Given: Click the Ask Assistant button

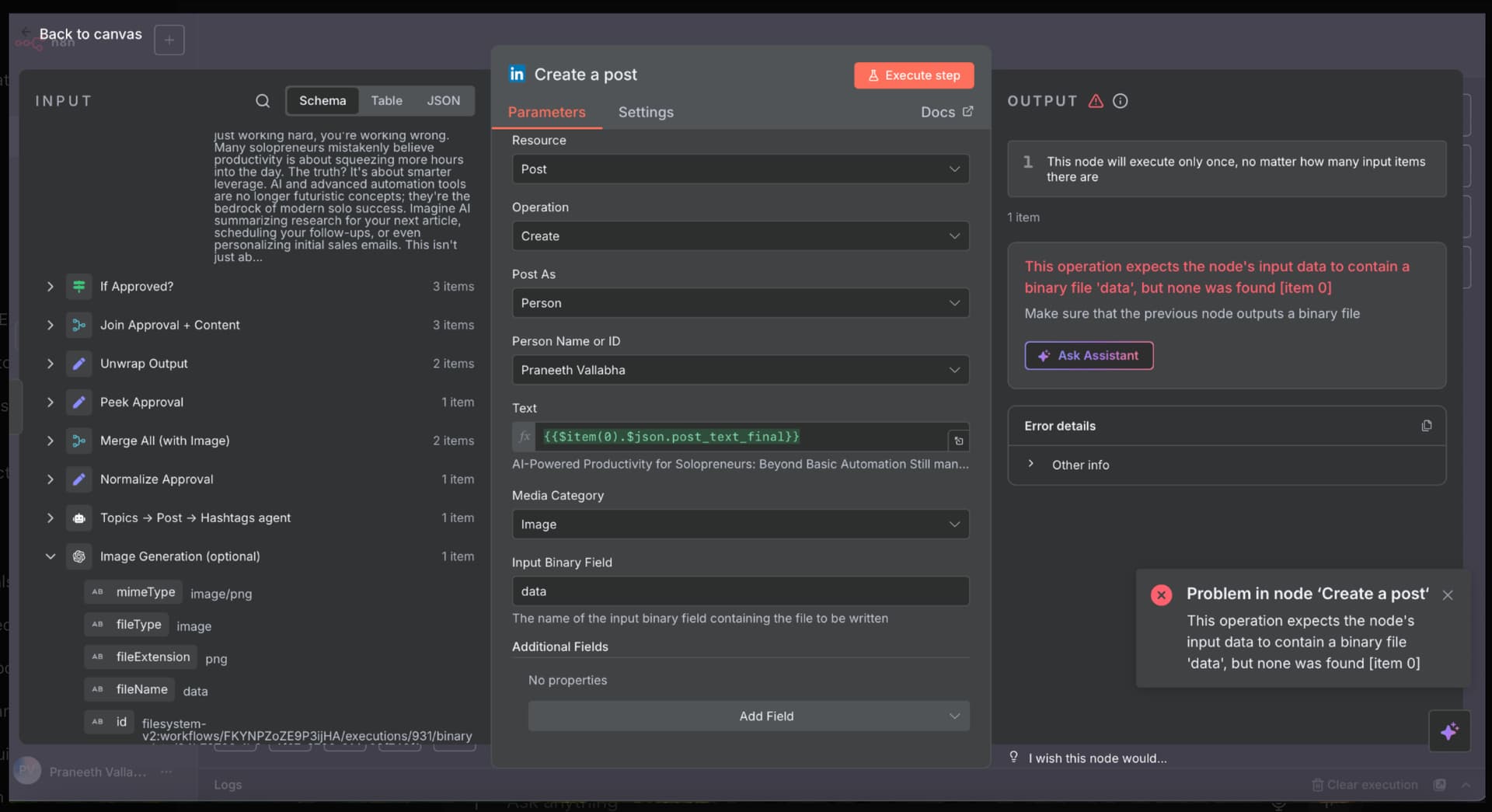Looking at the screenshot, I should click(1089, 356).
